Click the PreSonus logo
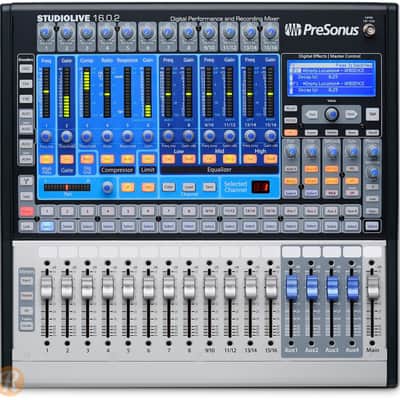 (x=322, y=30)
